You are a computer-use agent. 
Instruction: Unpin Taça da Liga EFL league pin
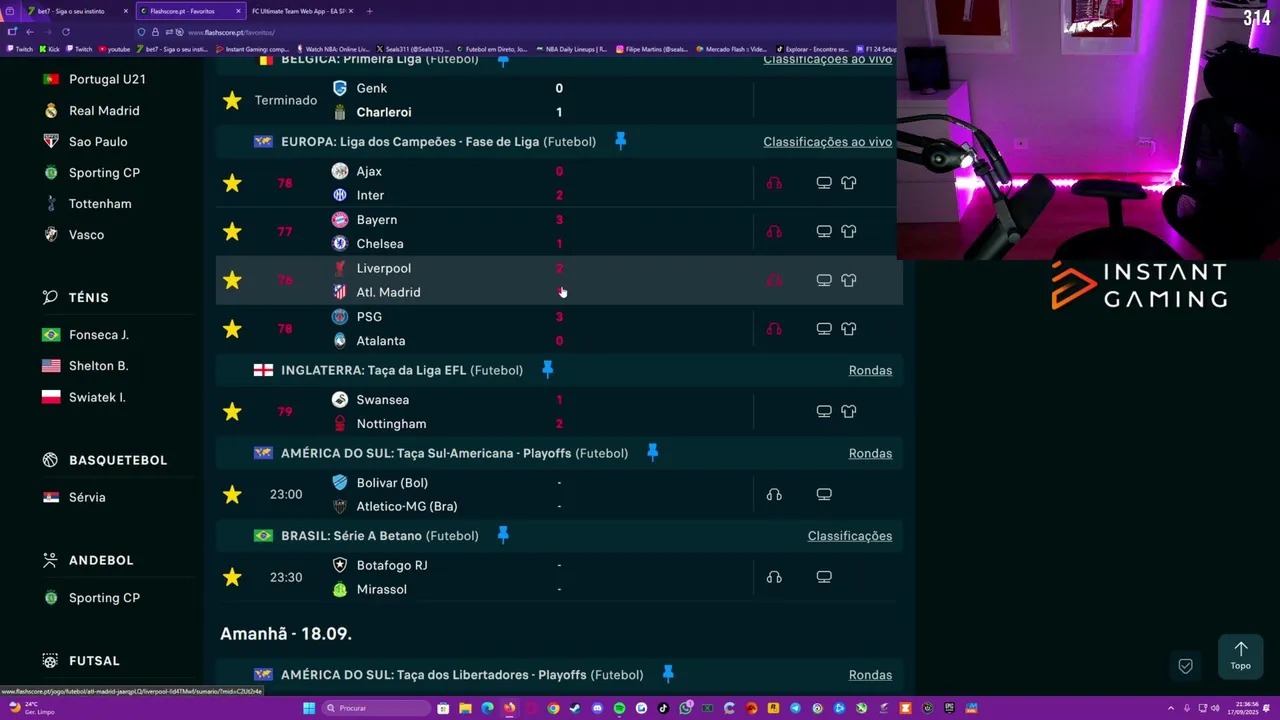[547, 370]
